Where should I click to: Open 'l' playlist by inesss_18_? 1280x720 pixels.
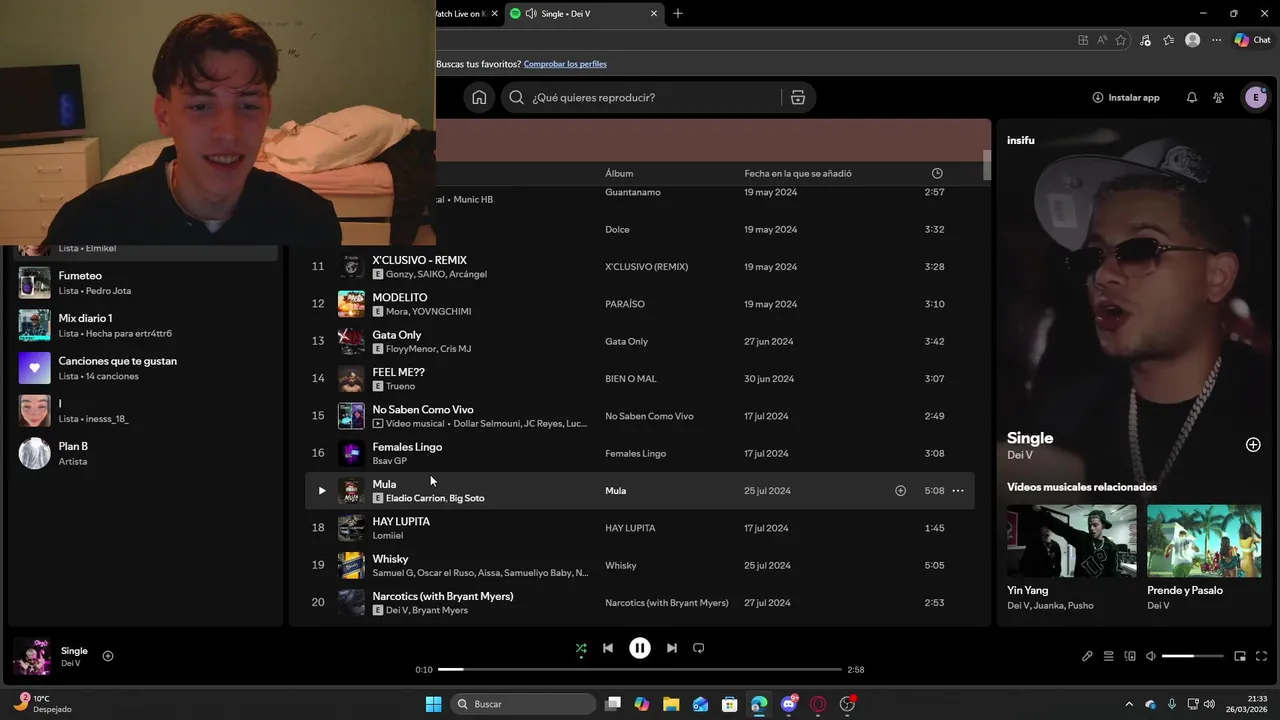146,411
